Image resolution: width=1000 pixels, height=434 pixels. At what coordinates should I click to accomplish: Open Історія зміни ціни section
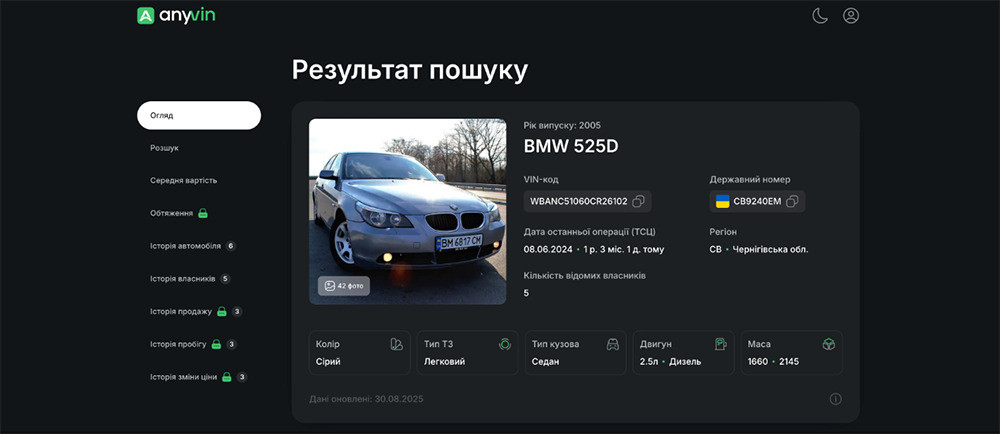(x=184, y=377)
